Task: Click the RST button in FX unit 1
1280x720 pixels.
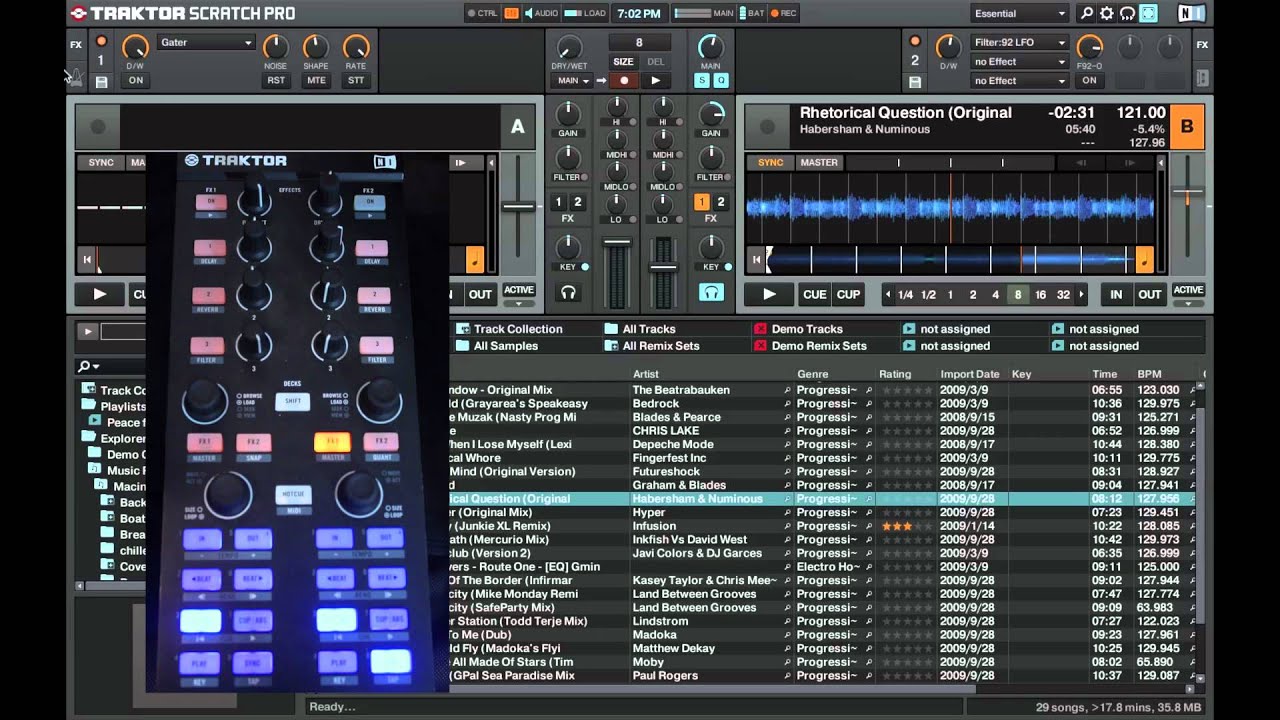Action: click(x=276, y=80)
